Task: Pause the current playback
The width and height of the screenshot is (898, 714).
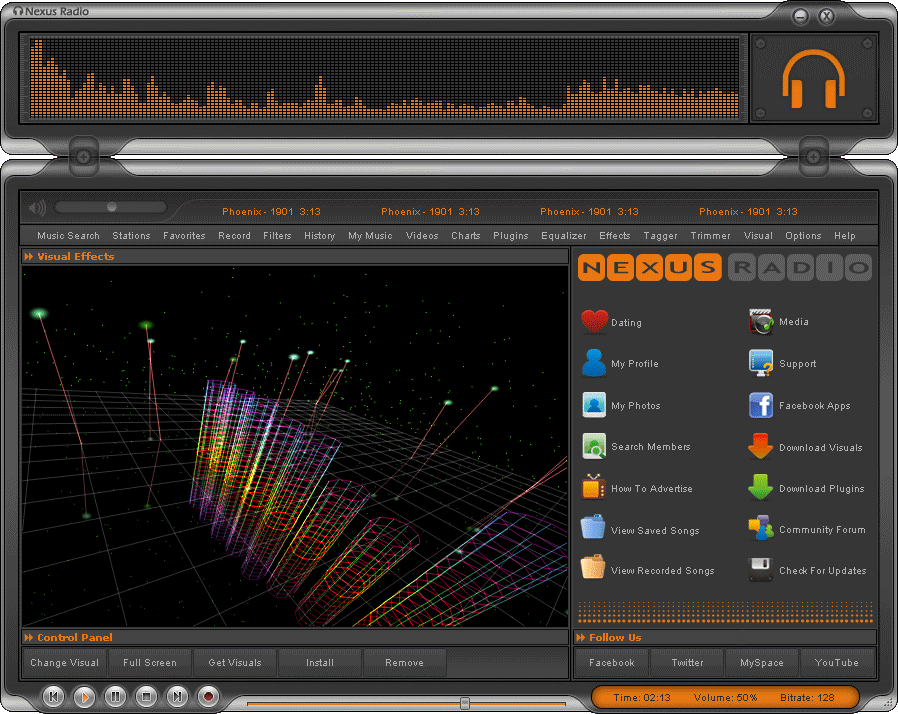Action: 116,696
